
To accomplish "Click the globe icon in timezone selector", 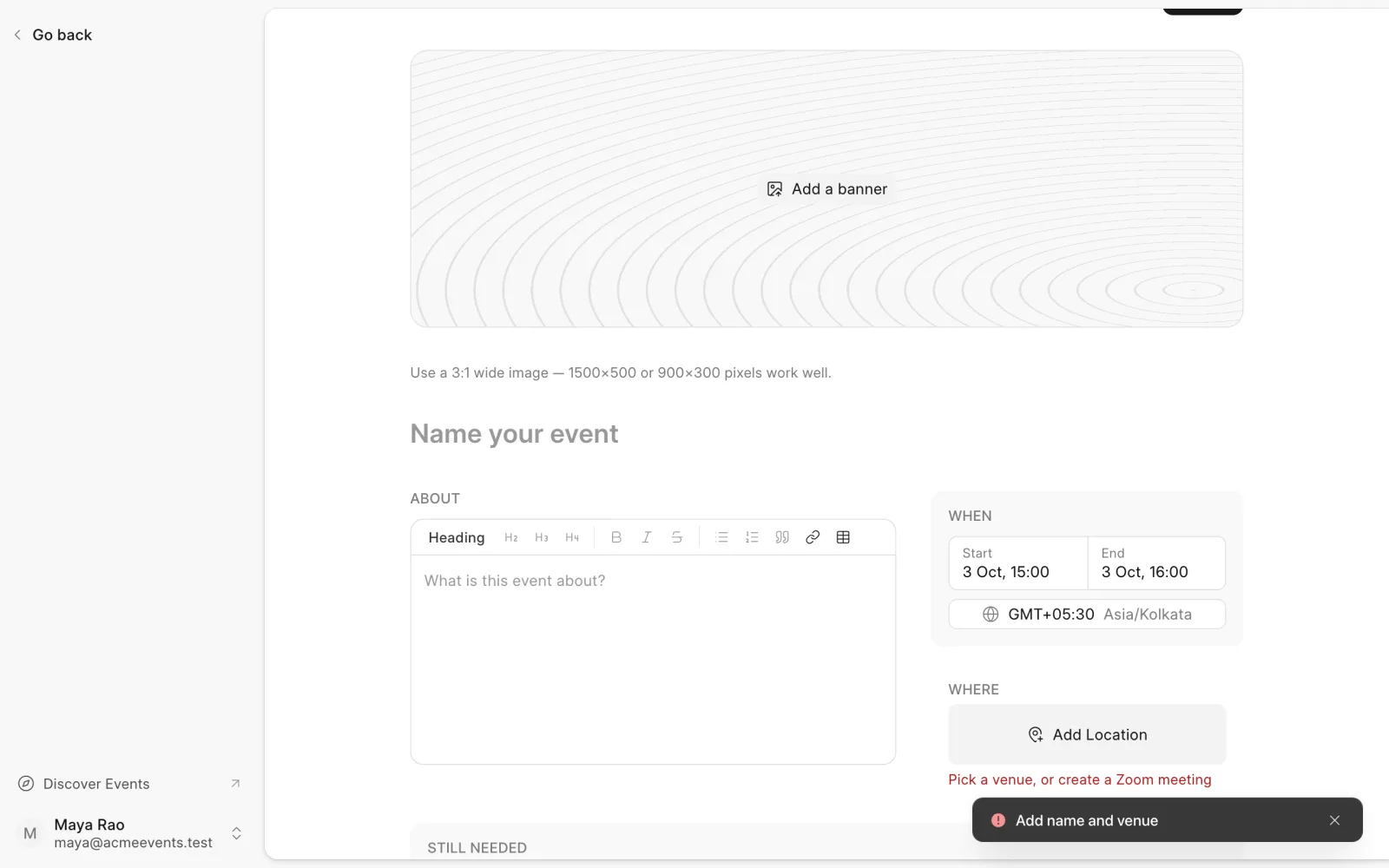I will (991, 615).
